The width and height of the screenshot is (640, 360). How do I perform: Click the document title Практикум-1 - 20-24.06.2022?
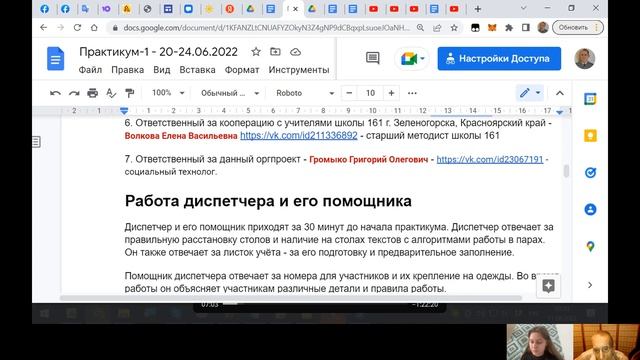158,52
